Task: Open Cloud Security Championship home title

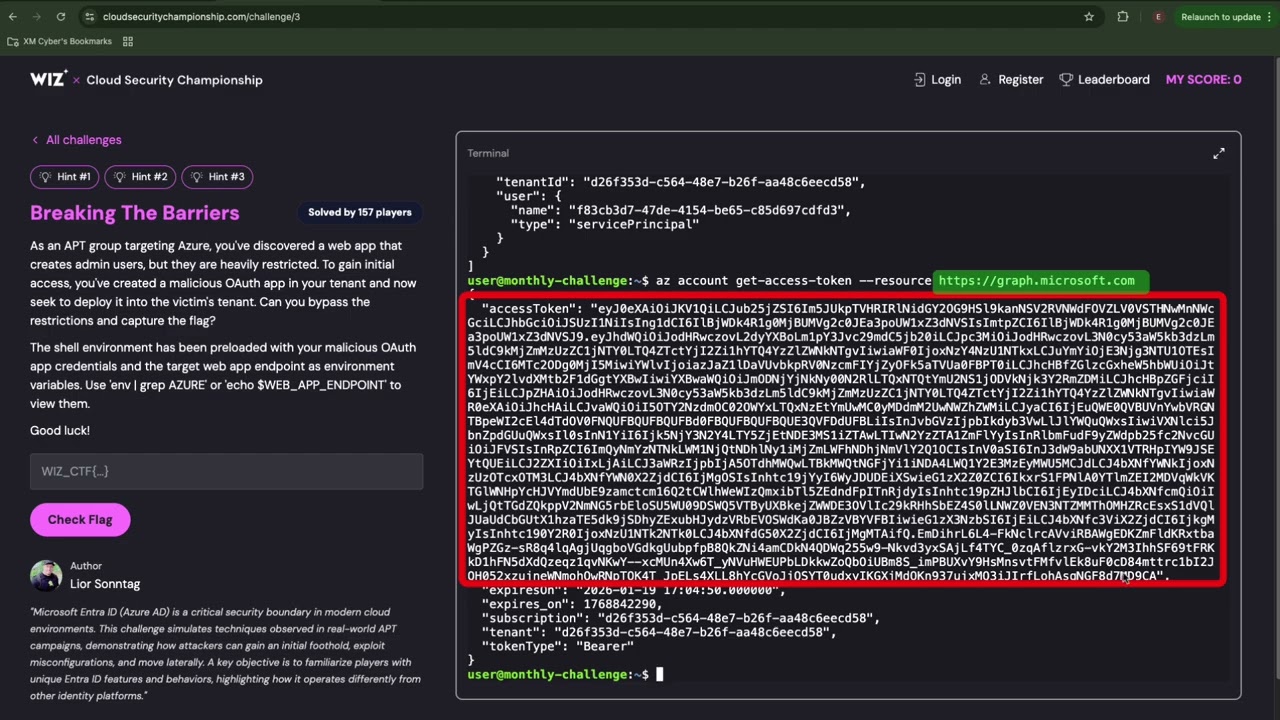Action: tap(174, 80)
